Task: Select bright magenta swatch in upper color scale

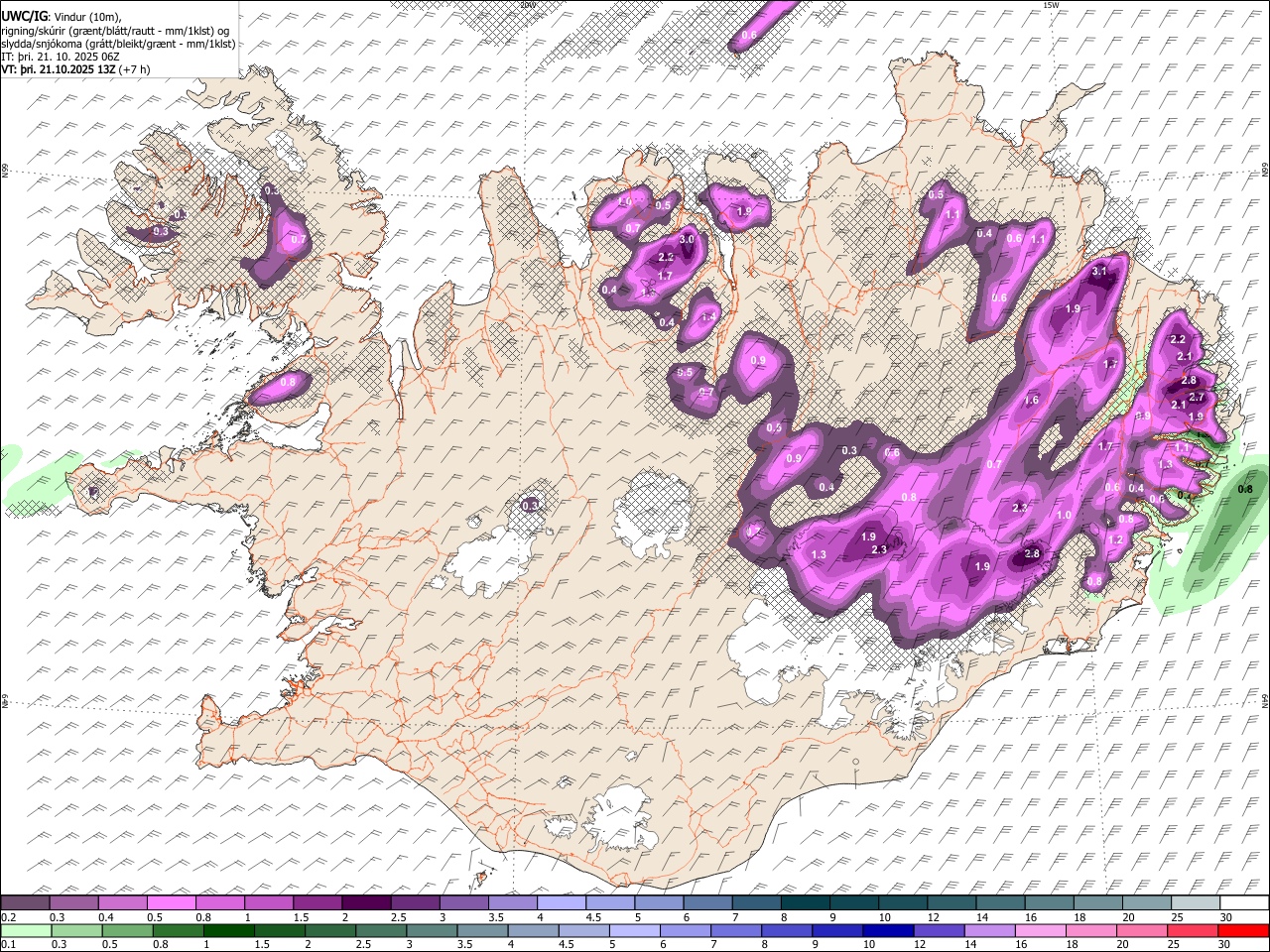Action: click(173, 902)
